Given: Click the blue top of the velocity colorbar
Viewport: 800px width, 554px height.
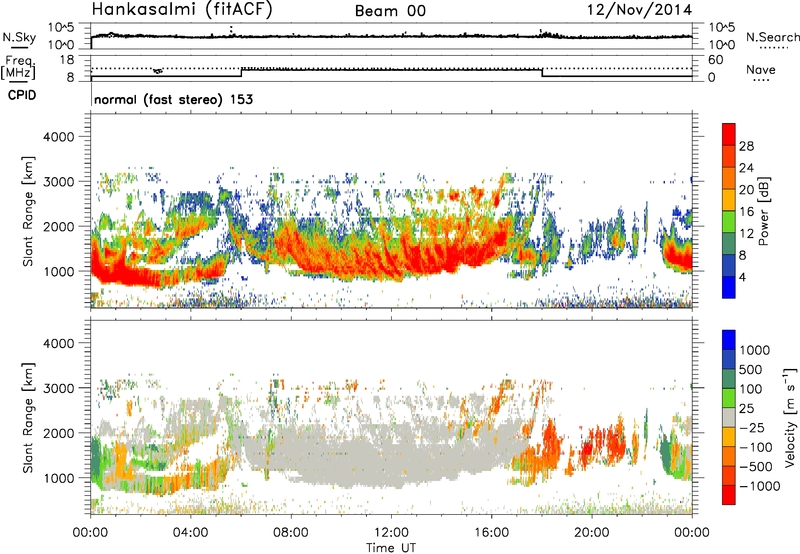Looking at the screenshot, I should click(x=729, y=340).
